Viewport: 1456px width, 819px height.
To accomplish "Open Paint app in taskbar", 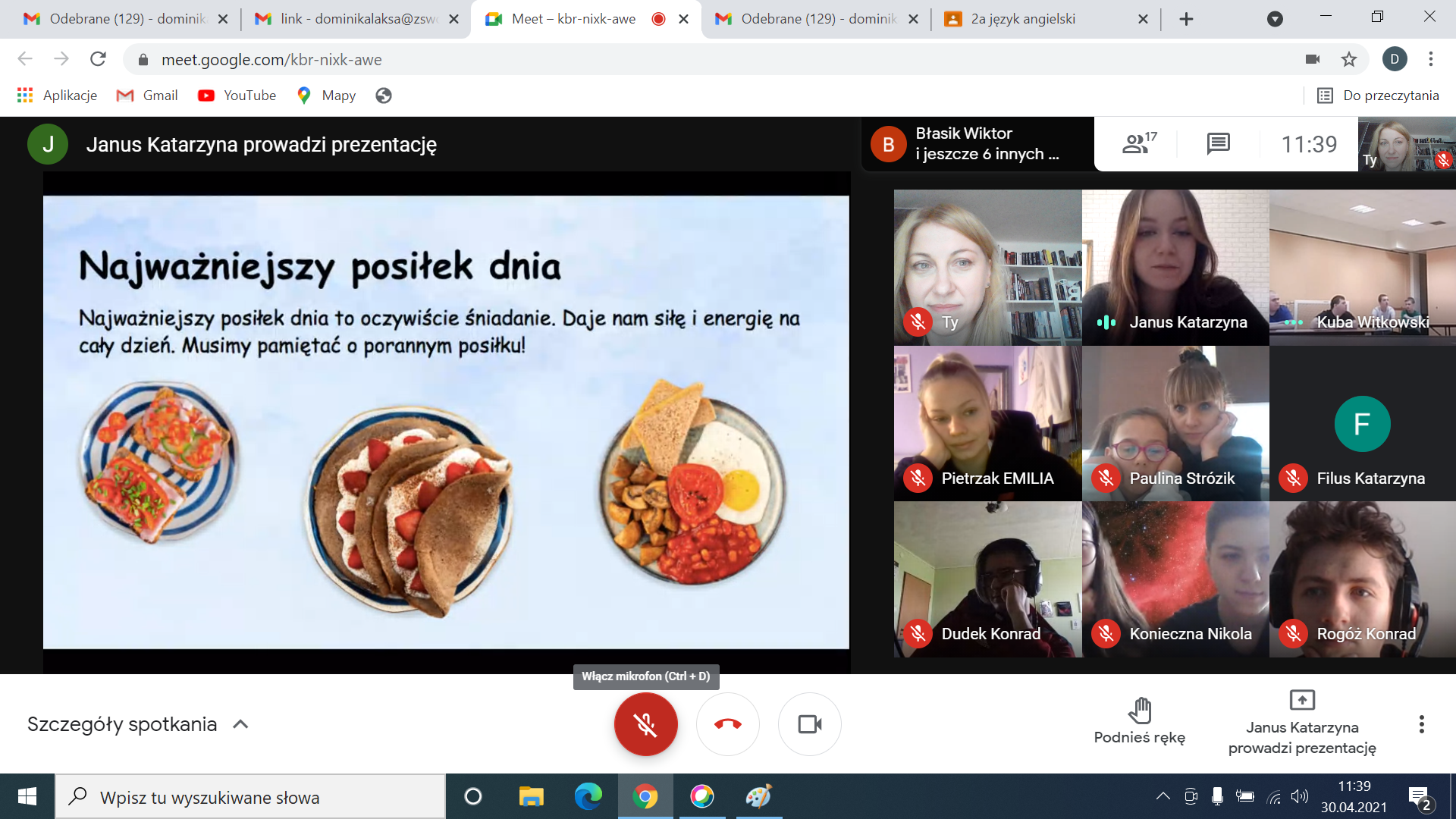I will coord(758,796).
